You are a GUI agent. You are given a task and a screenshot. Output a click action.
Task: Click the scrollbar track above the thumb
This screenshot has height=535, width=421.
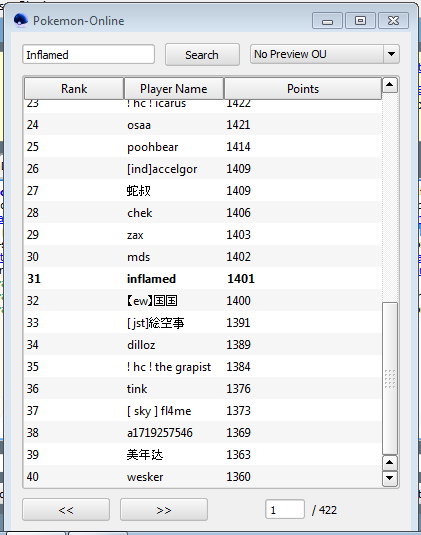[x=390, y=197]
